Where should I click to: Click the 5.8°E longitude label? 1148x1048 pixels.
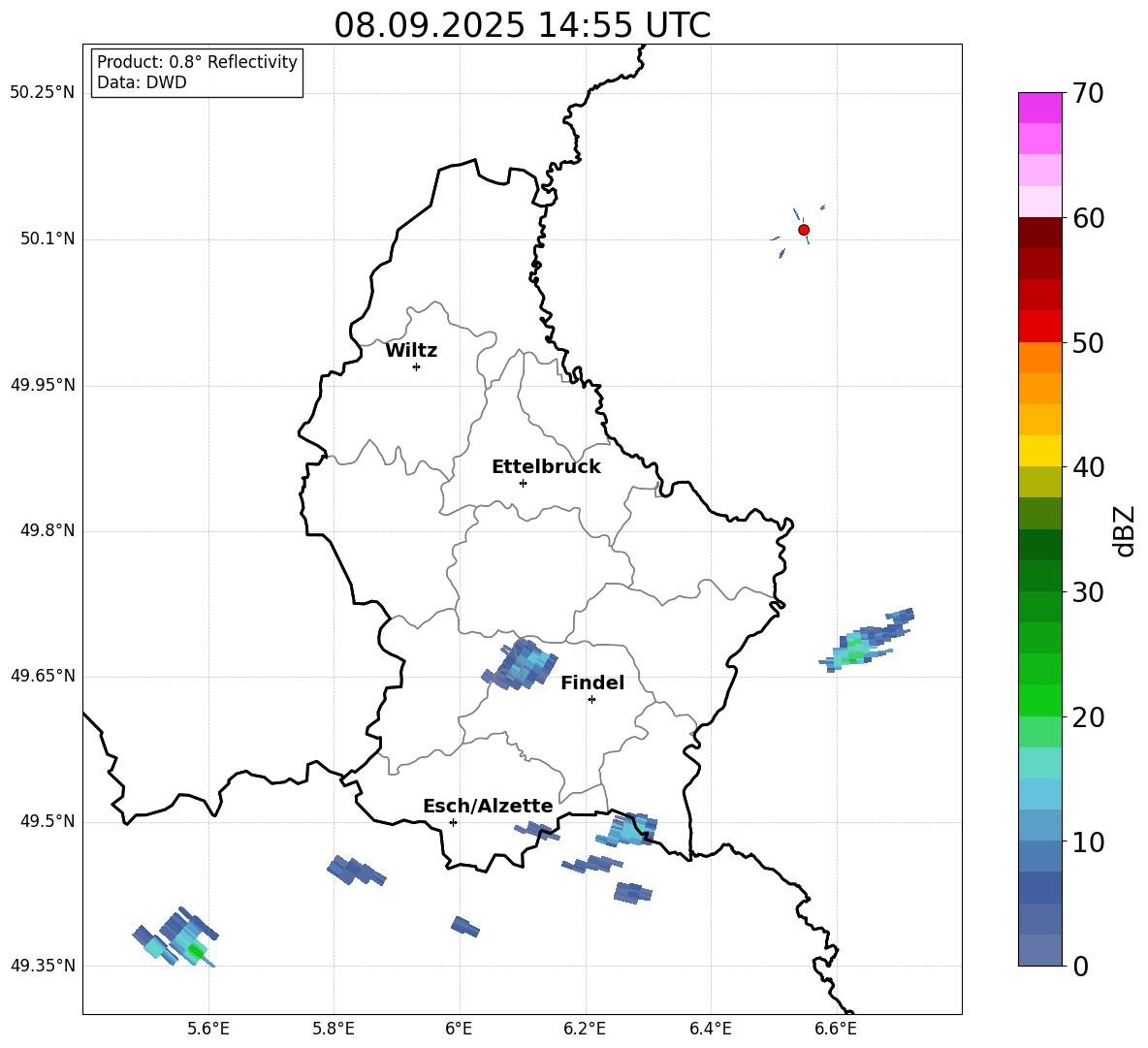[x=334, y=1030]
